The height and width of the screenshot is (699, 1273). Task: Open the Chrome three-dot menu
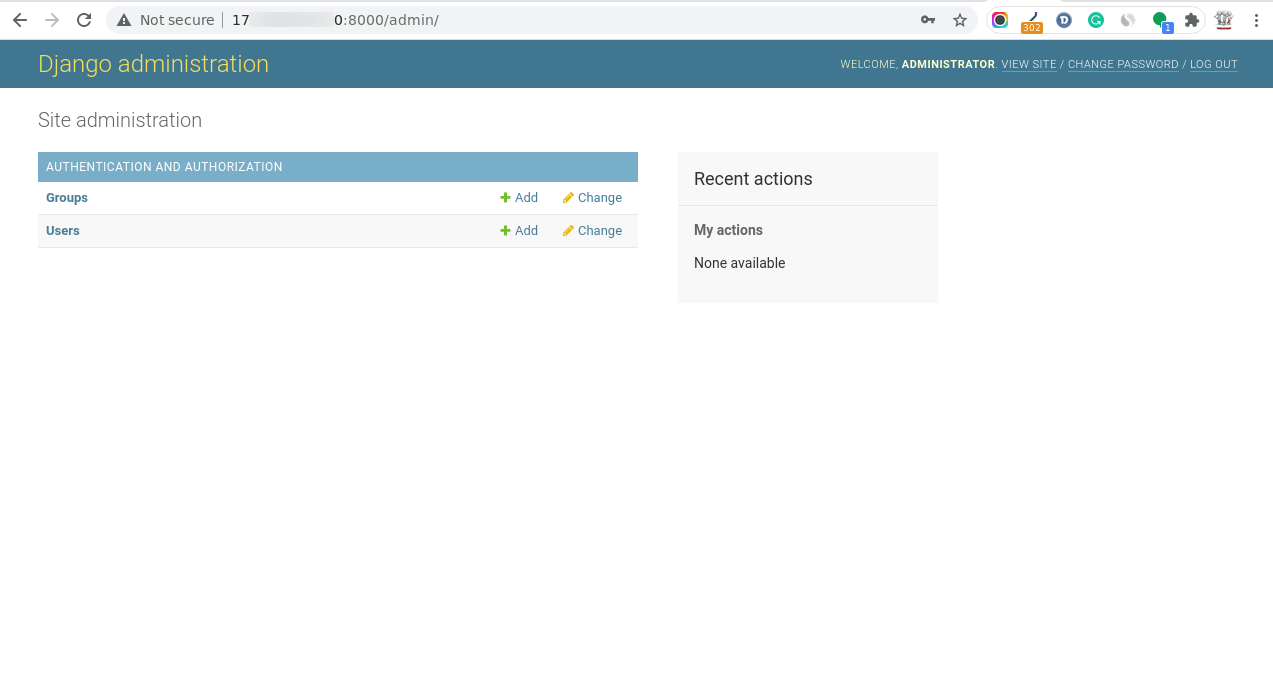(x=1256, y=20)
